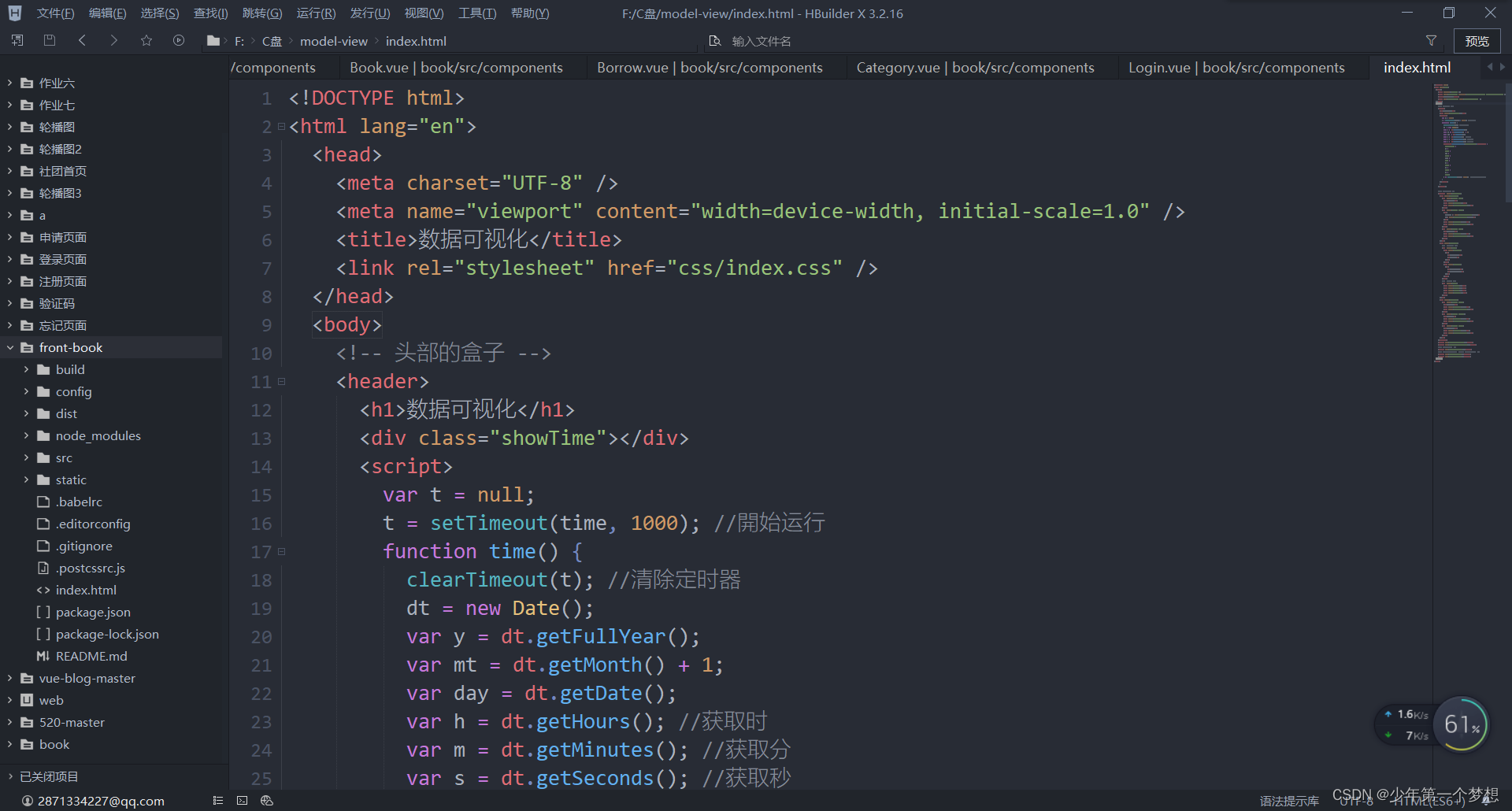Click the filter funnel icon
Screen dimensions: 1512x811
[x=1431, y=41]
